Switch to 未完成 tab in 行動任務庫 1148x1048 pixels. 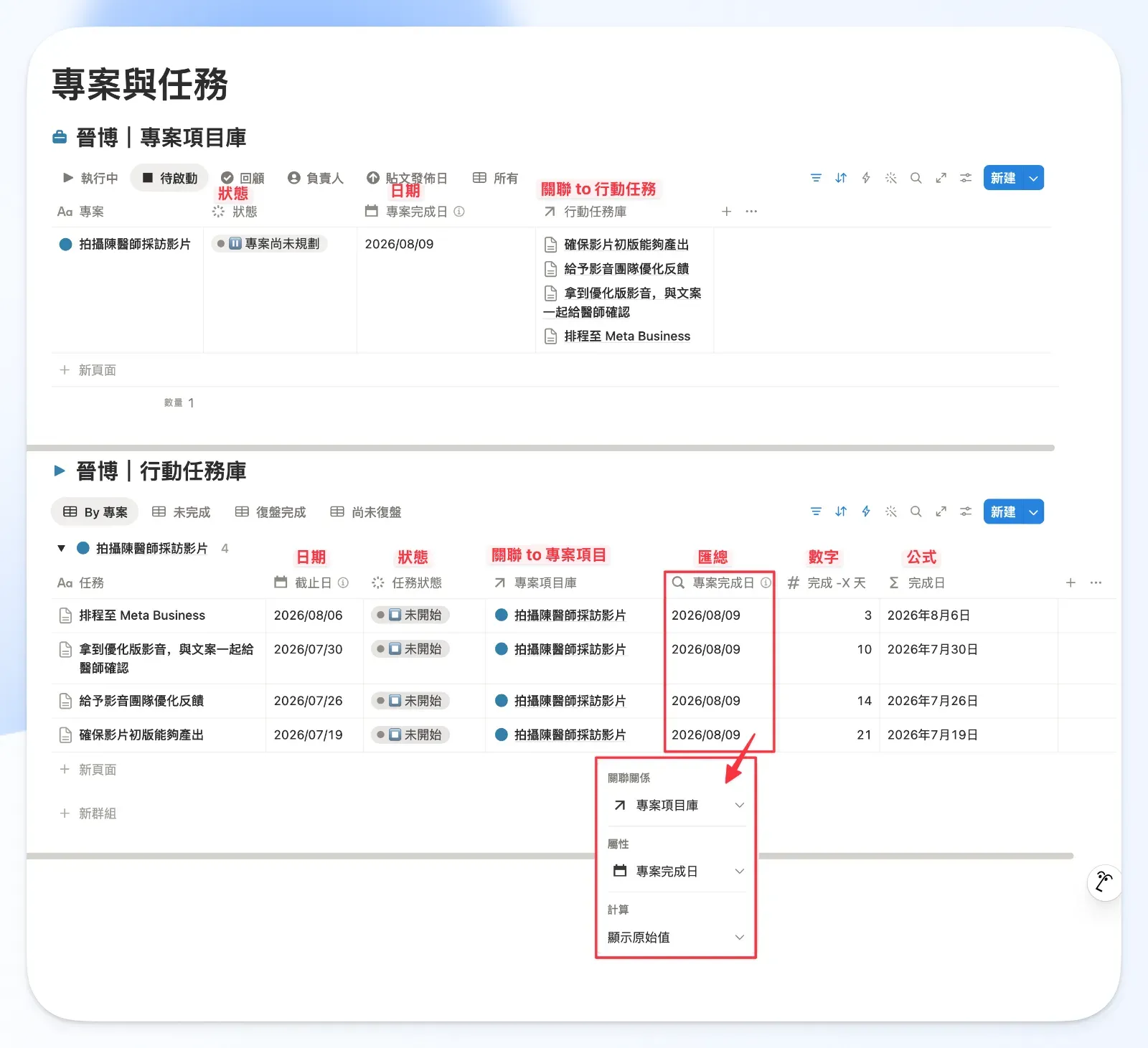[182, 512]
